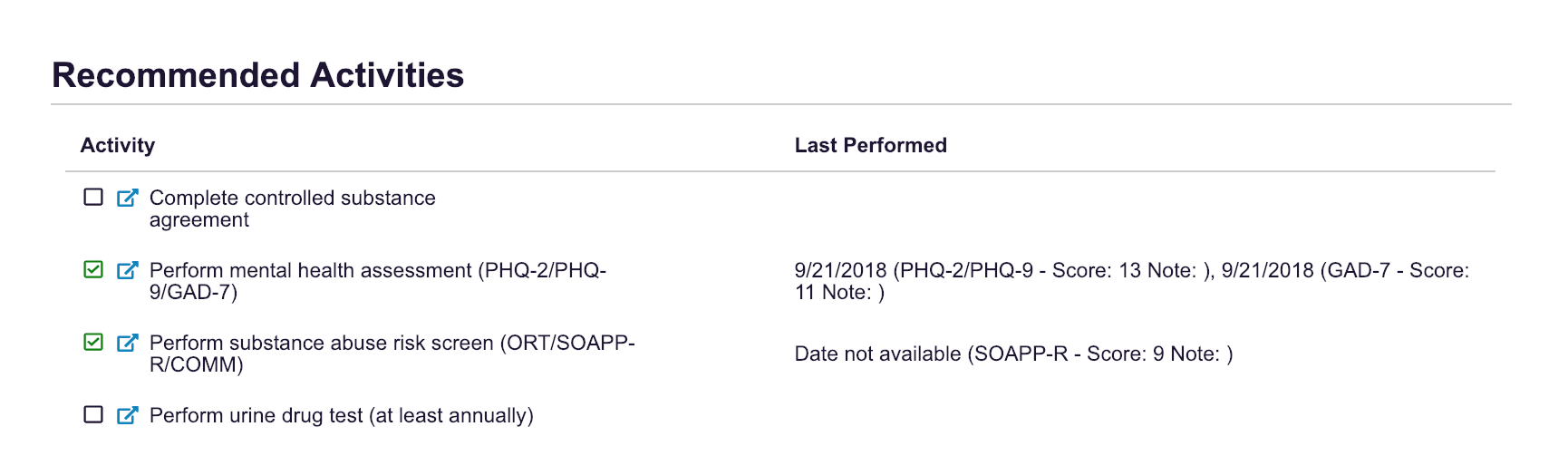Open the mental health assessment link icon
This screenshot has width=1568, height=475.
(x=128, y=270)
